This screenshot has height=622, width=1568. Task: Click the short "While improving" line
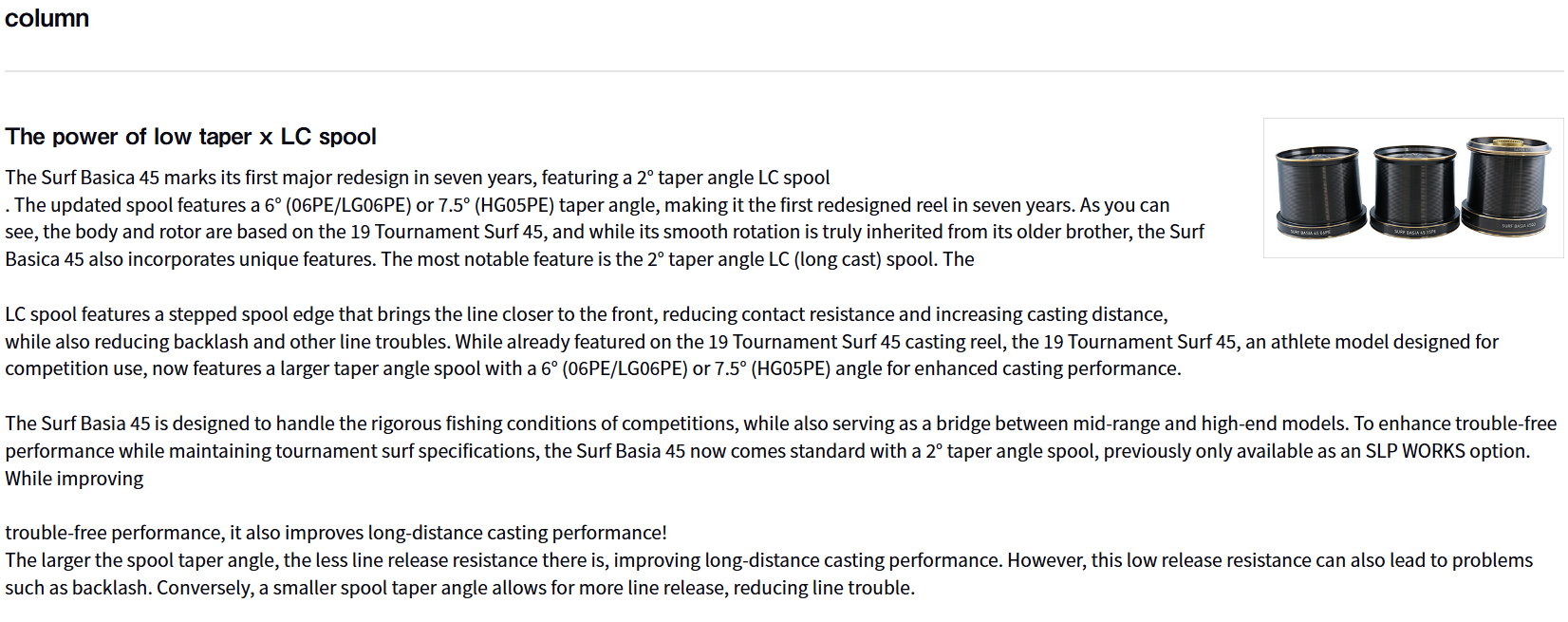74,479
